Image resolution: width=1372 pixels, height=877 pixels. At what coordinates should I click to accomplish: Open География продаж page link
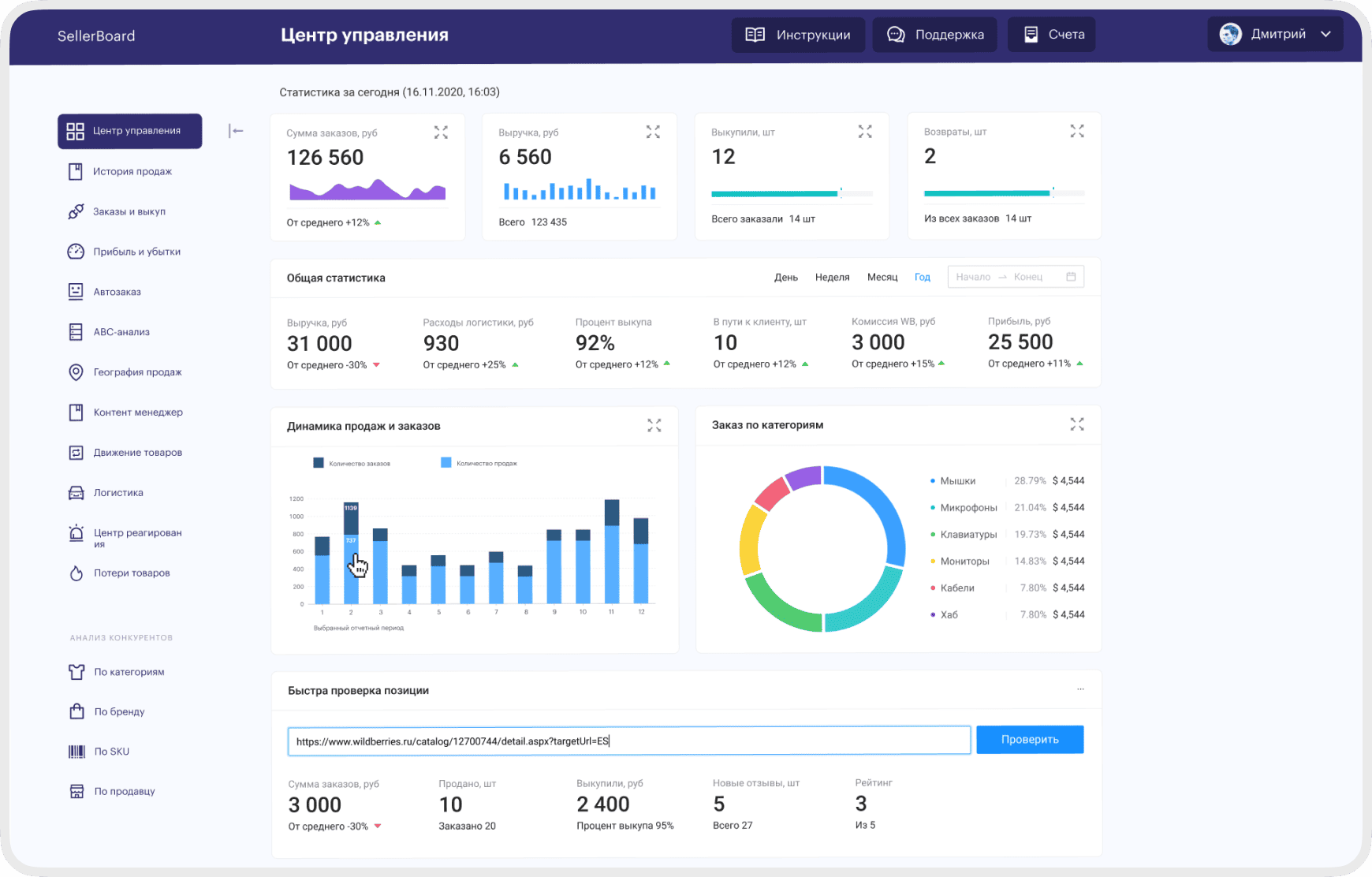coord(137,372)
